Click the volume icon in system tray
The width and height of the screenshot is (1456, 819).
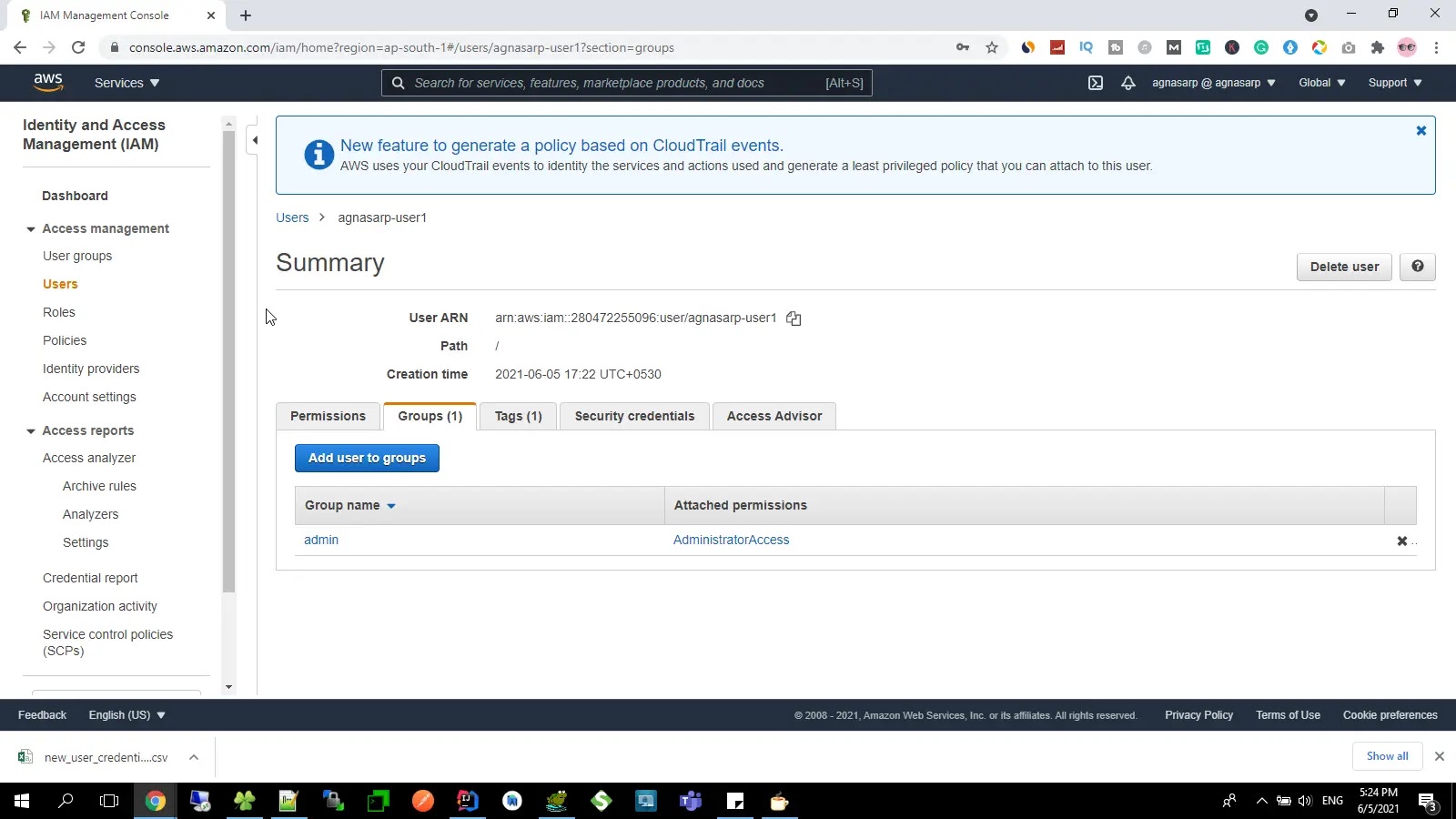(1305, 801)
